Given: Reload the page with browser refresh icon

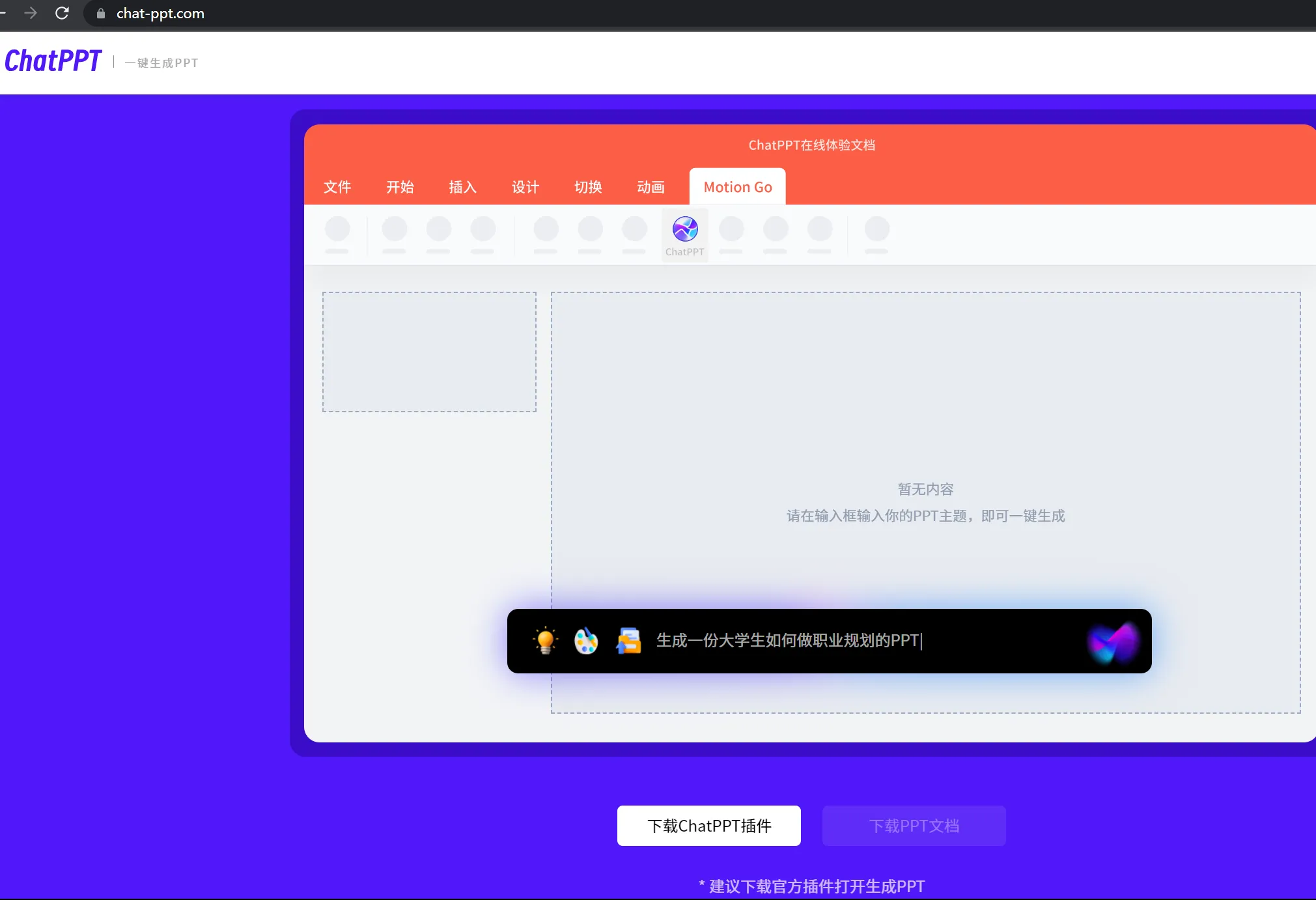Looking at the screenshot, I should pyautogui.click(x=62, y=13).
